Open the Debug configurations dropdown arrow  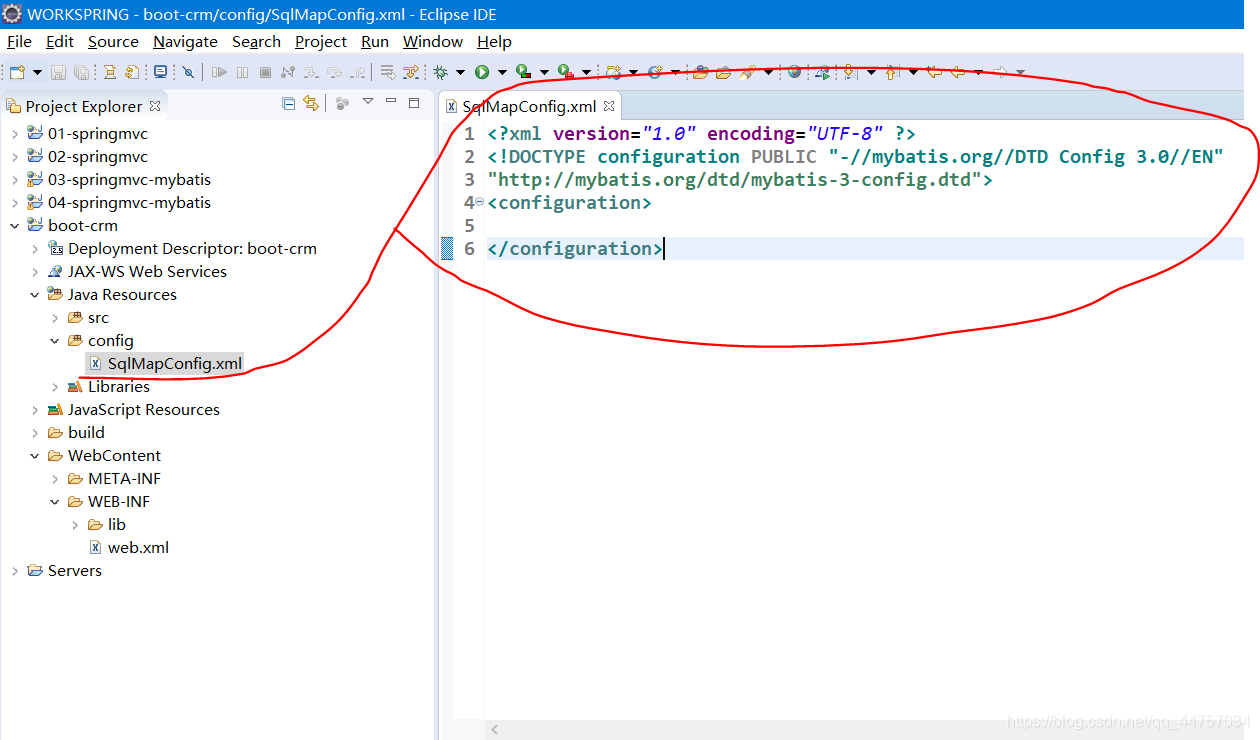point(460,72)
